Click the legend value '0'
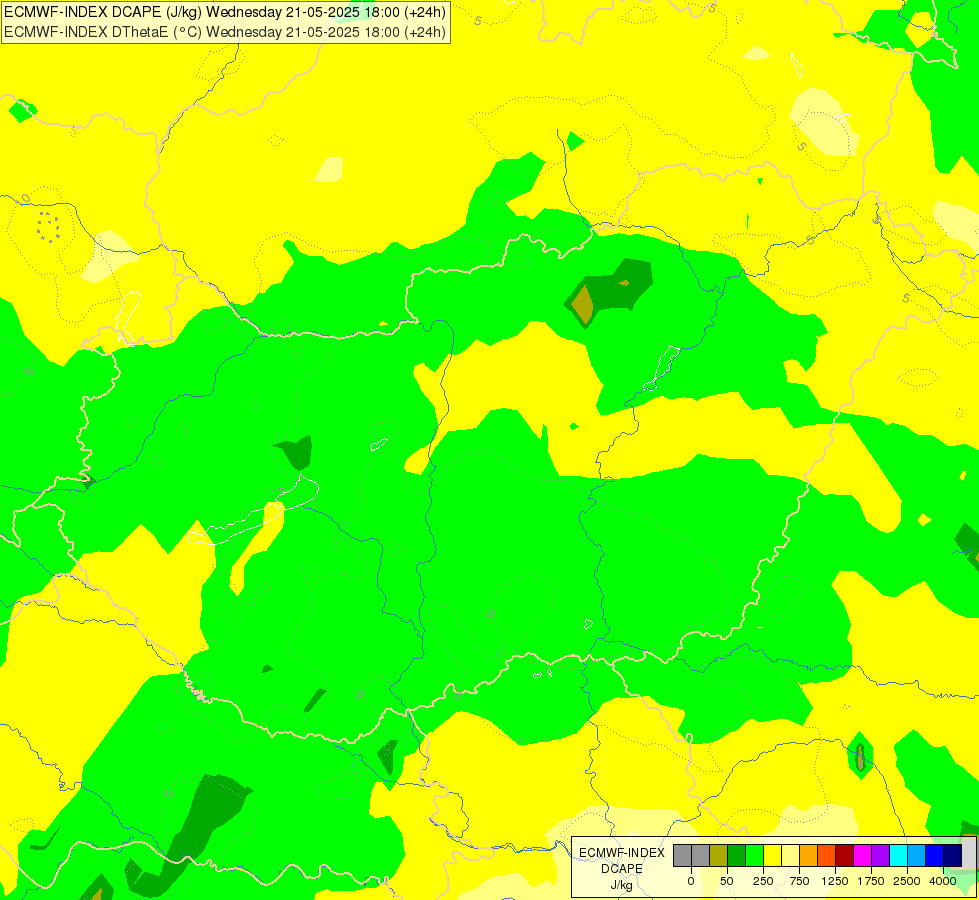This screenshot has width=979, height=900. (x=691, y=881)
